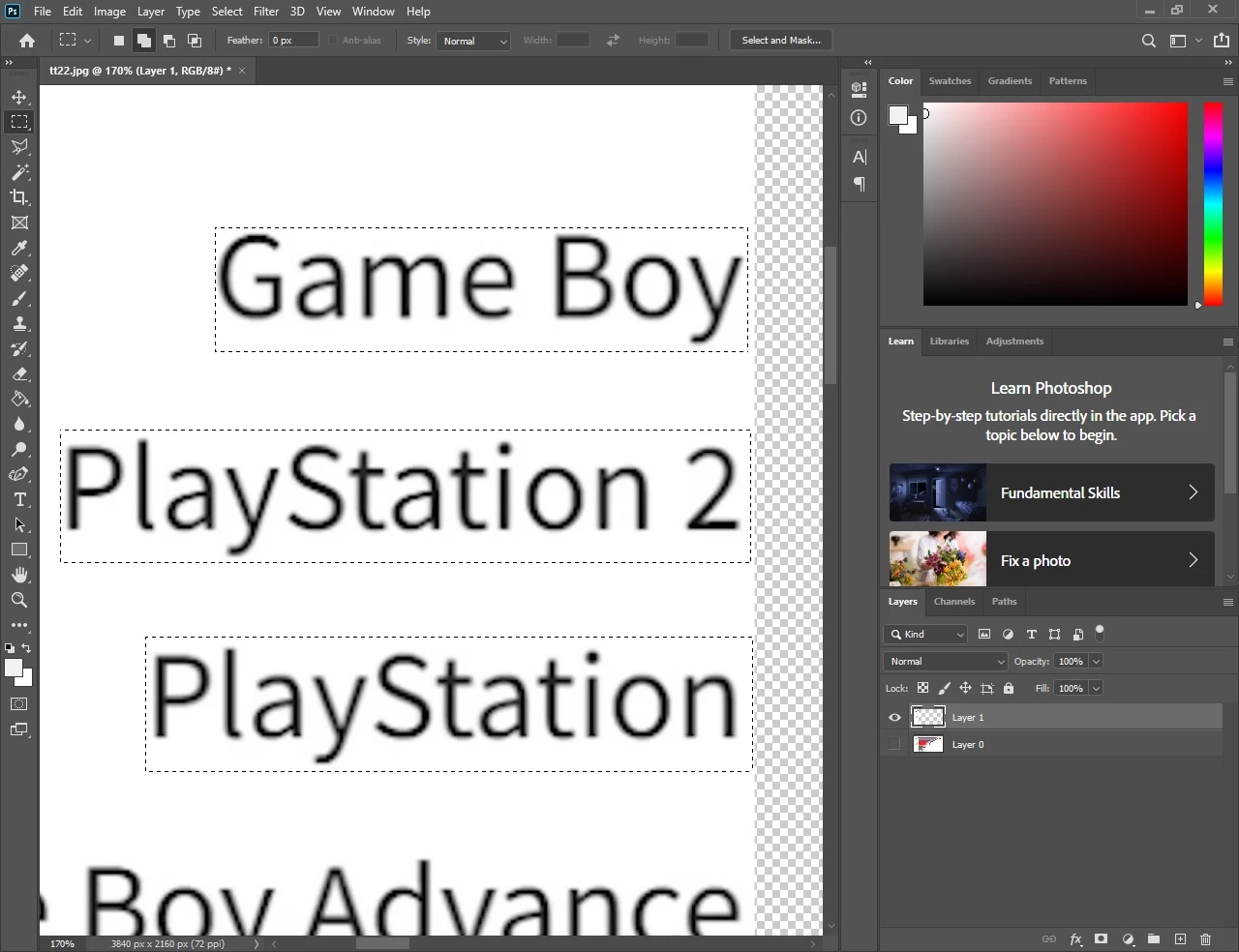The width and height of the screenshot is (1239, 952).
Task: Toggle lock image pixels
Action: [944, 689]
